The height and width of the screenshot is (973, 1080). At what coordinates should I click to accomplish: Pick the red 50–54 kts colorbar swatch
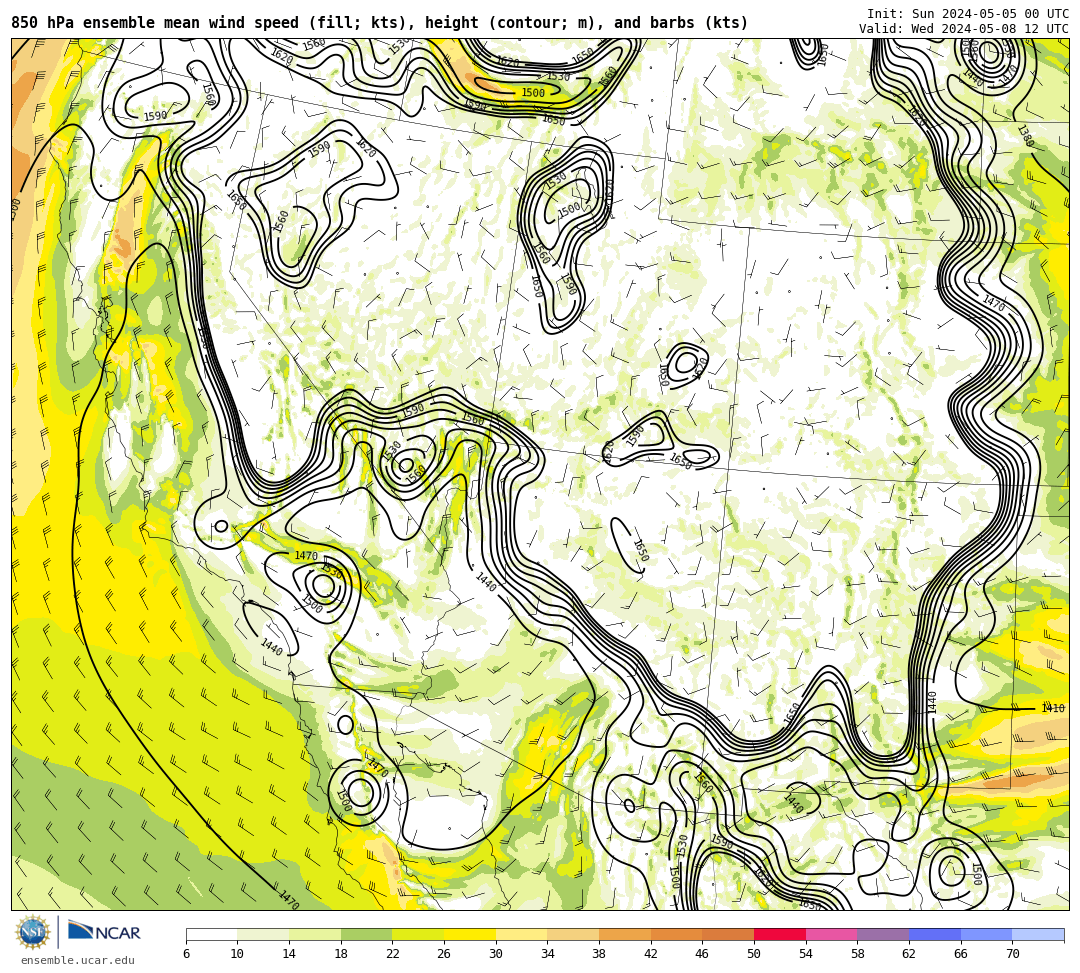tap(780, 934)
